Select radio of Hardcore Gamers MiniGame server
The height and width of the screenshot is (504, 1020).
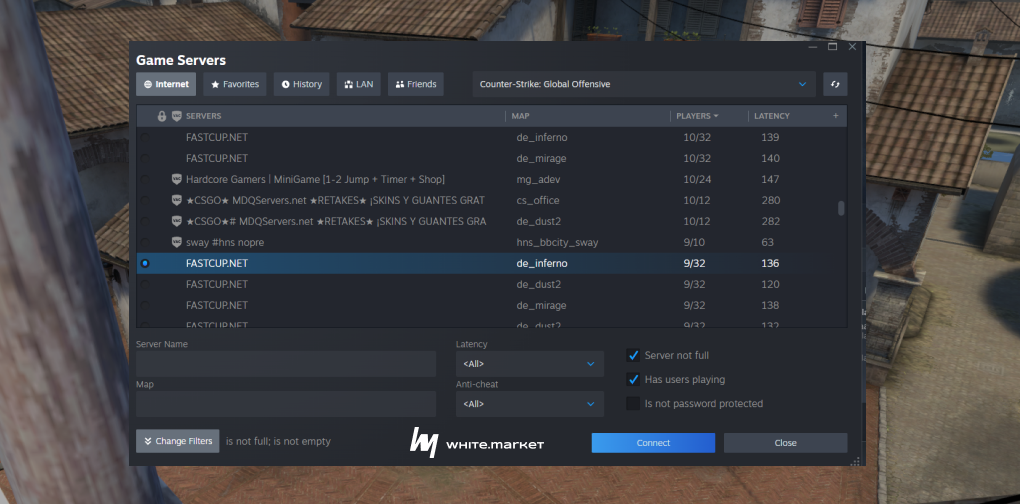[x=145, y=179]
